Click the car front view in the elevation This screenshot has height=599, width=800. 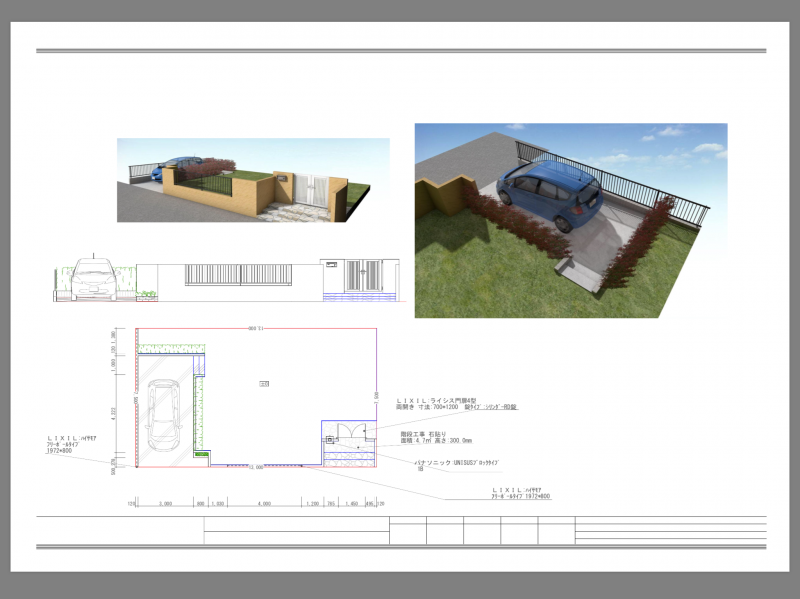pyautogui.click(x=93, y=279)
